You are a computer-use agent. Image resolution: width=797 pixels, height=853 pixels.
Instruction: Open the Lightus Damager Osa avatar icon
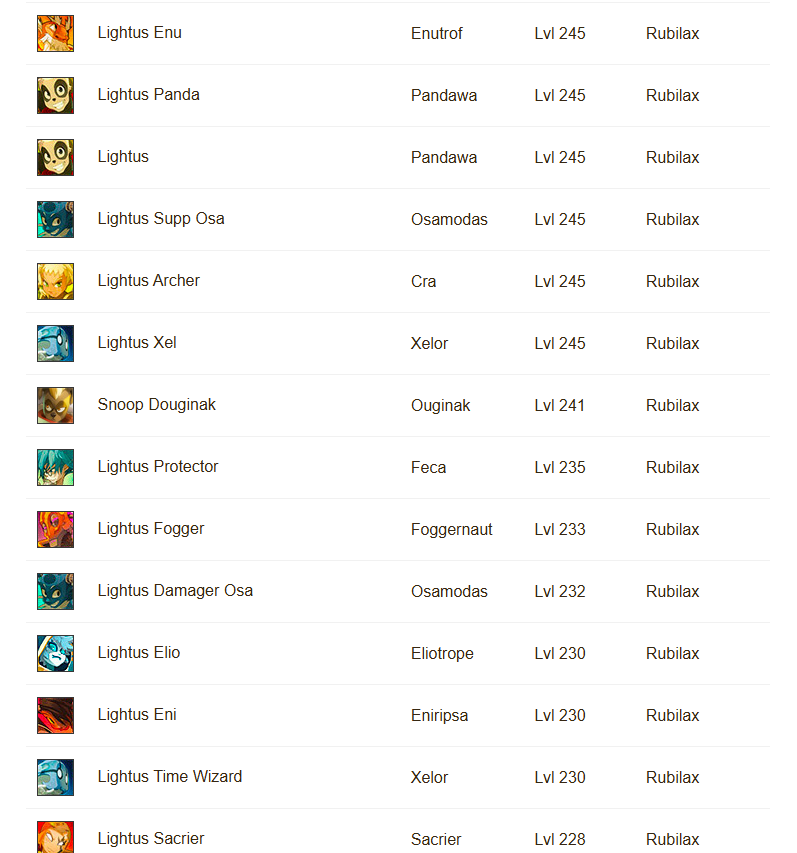tap(55, 591)
